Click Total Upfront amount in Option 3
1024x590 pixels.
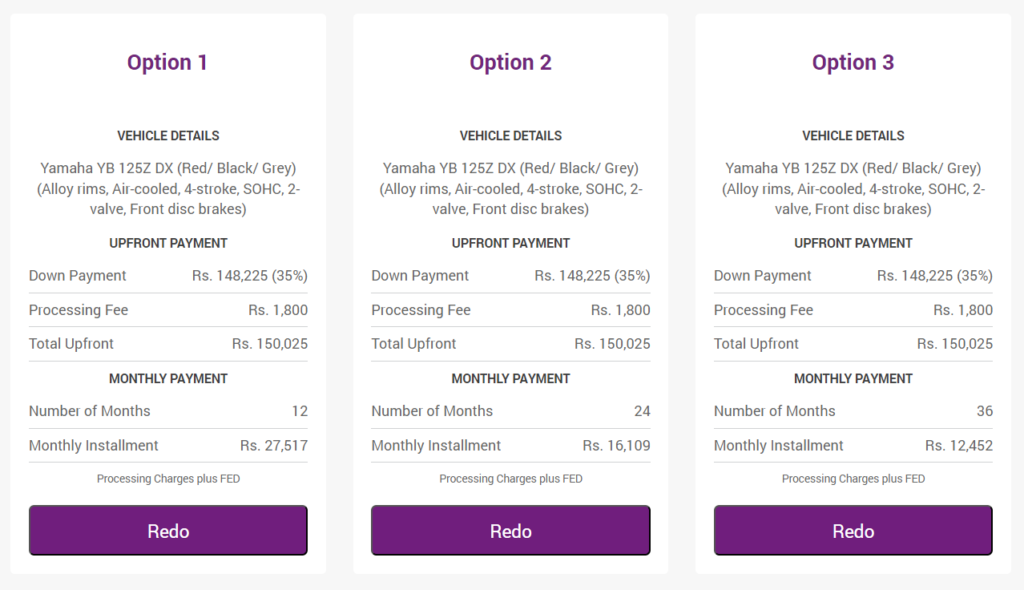click(955, 344)
